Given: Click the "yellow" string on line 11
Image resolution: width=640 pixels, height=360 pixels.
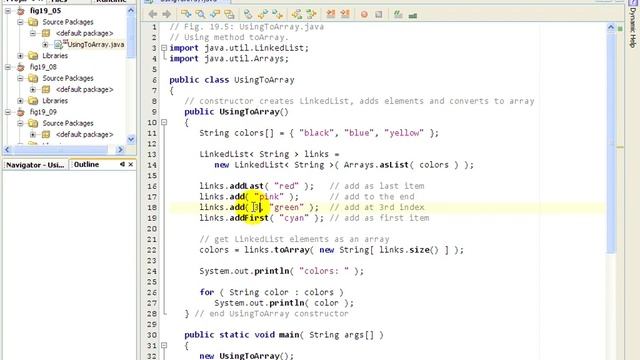Looking at the screenshot, I should pyautogui.click(x=404, y=133).
